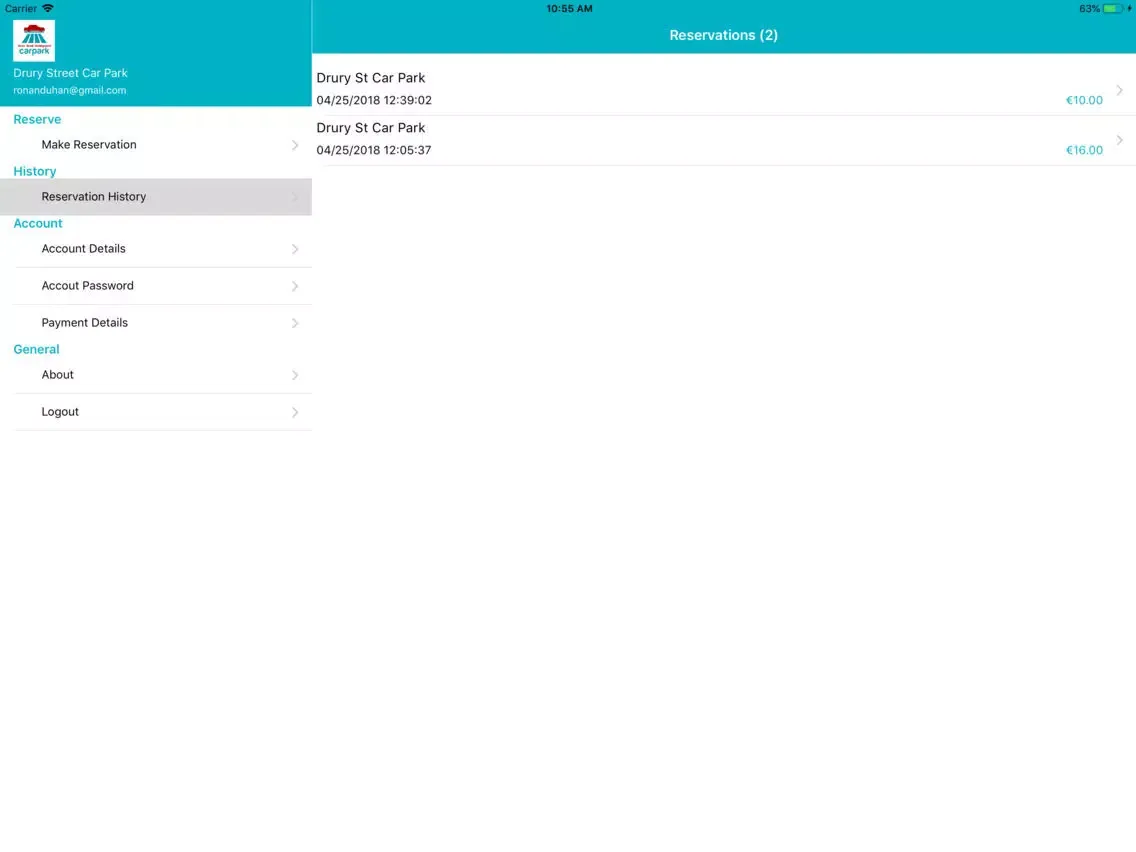
Task: Open reservation dated 04/25/2018 12:39:02
Action: click(x=724, y=90)
